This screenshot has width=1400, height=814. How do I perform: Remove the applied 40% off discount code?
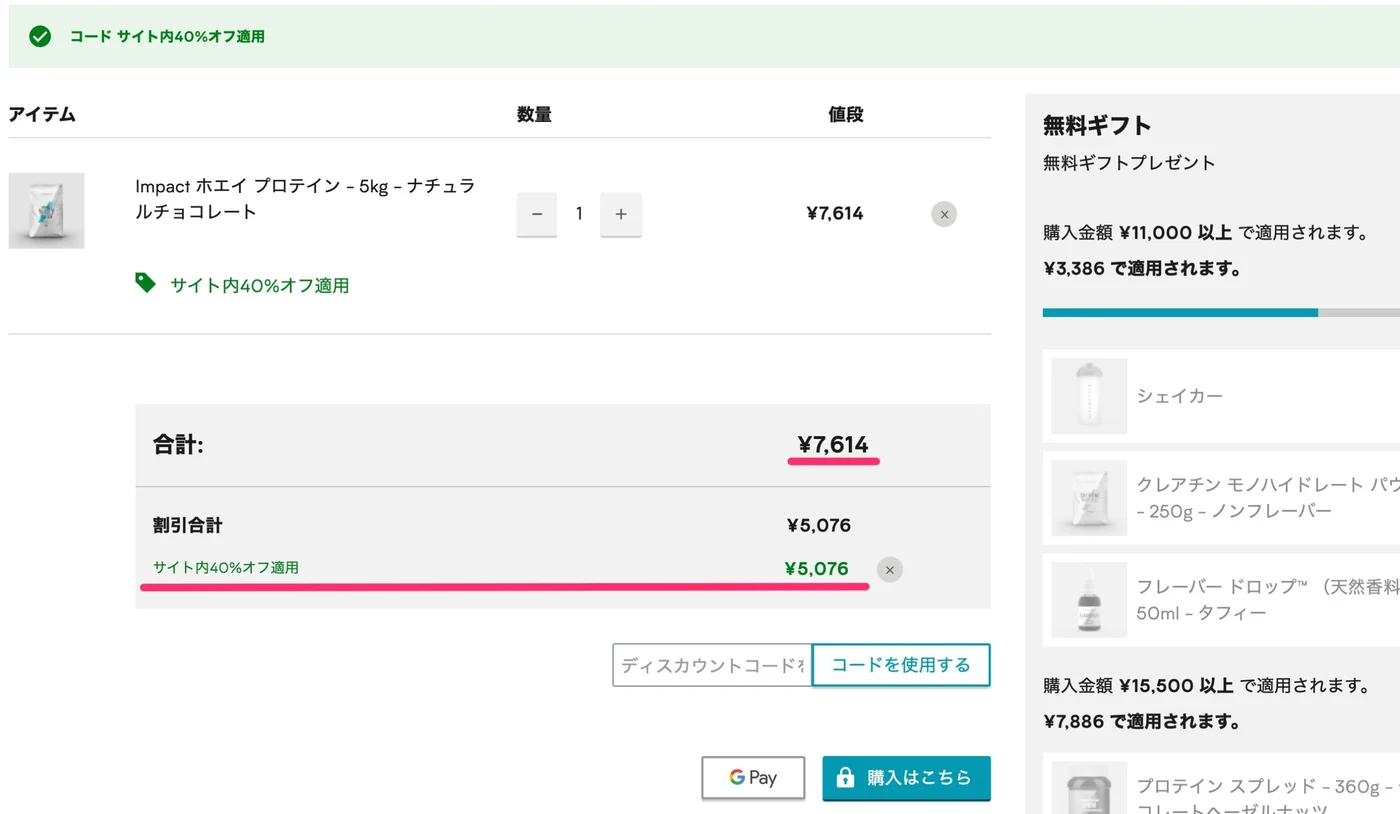(889, 569)
